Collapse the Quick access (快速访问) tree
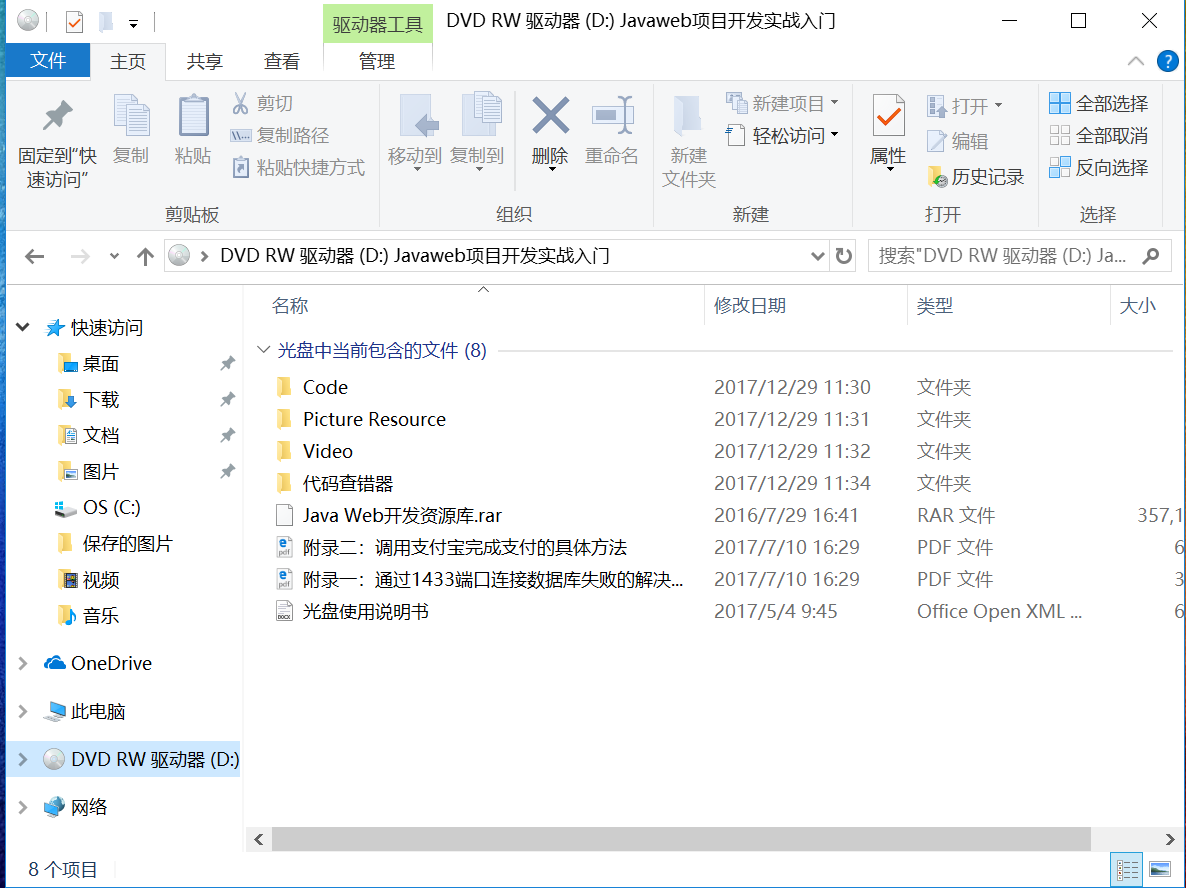 23,328
